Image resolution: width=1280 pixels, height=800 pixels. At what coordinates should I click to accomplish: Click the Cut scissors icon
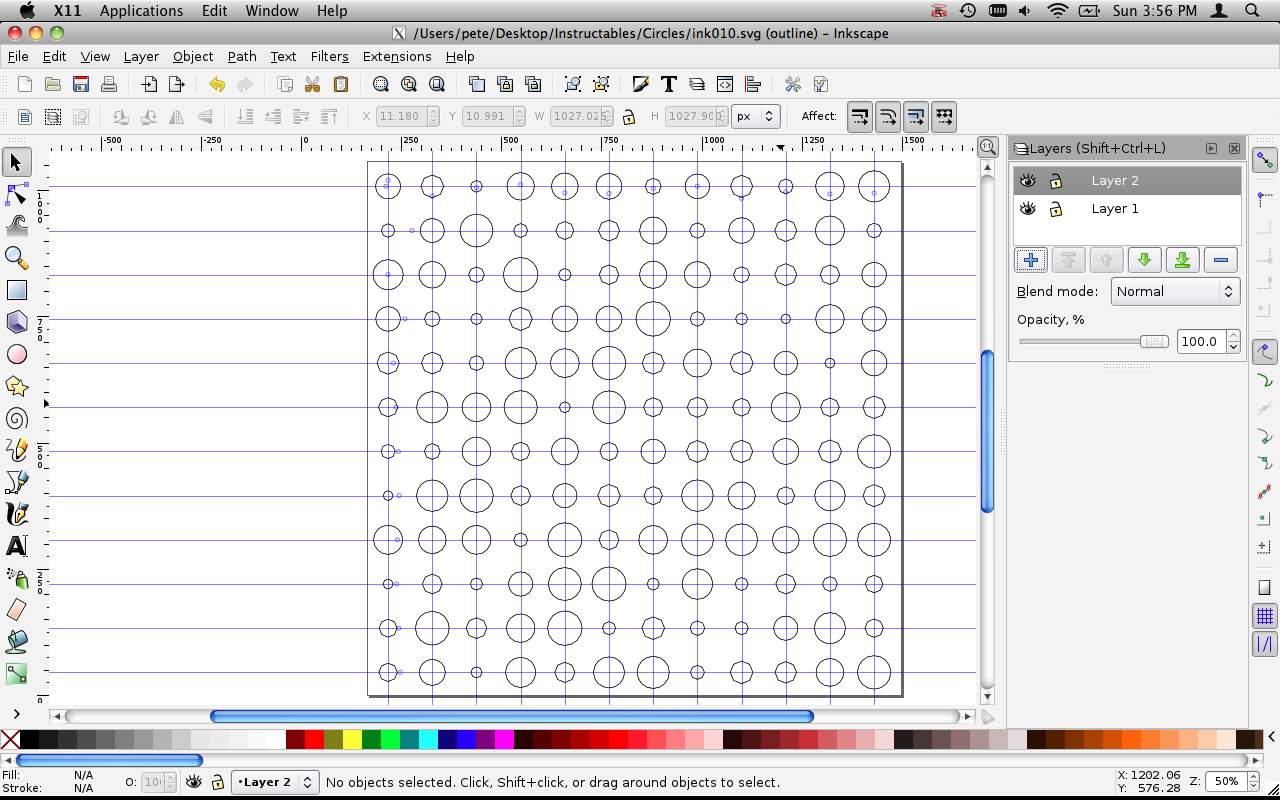pos(312,84)
